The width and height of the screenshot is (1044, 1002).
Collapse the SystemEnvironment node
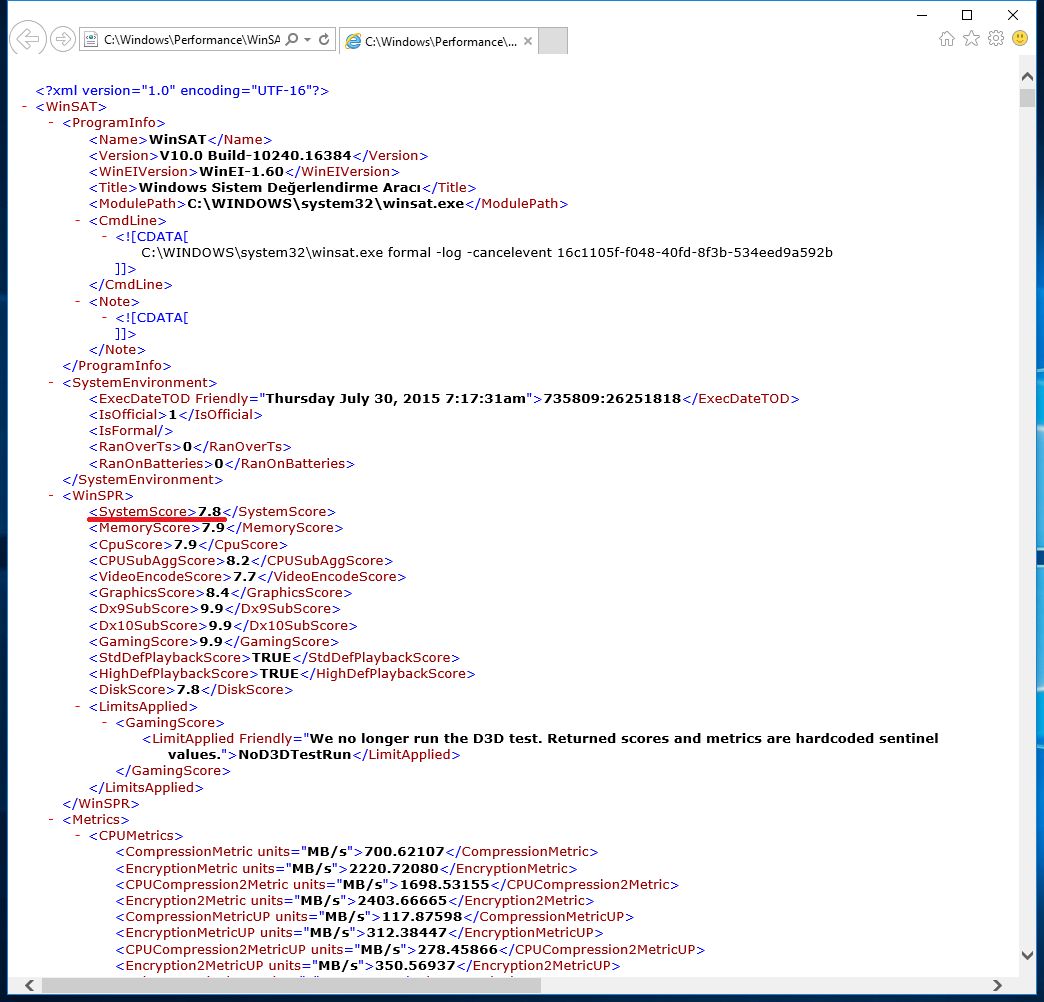point(51,382)
